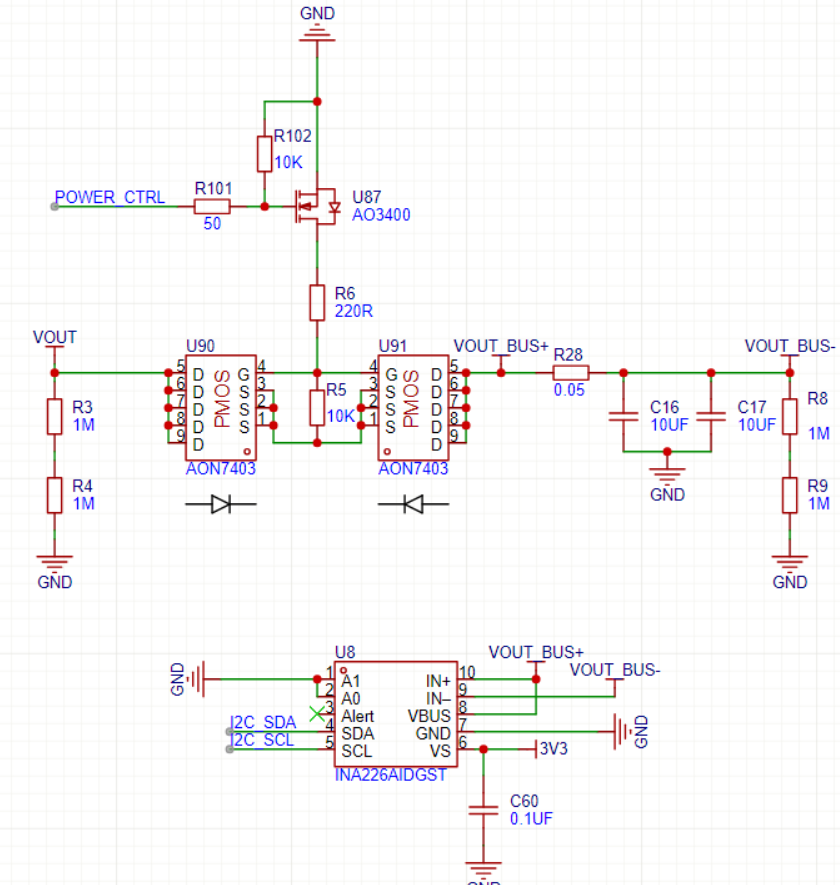Click the 0.05 value under R28
The image size is (840, 885).
tap(569, 390)
